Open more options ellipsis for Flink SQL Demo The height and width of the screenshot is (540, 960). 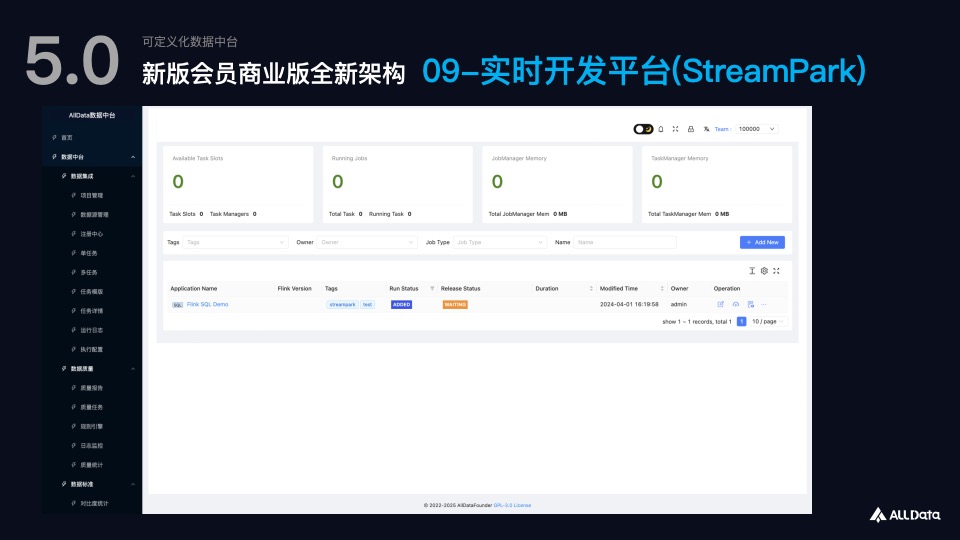(763, 304)
